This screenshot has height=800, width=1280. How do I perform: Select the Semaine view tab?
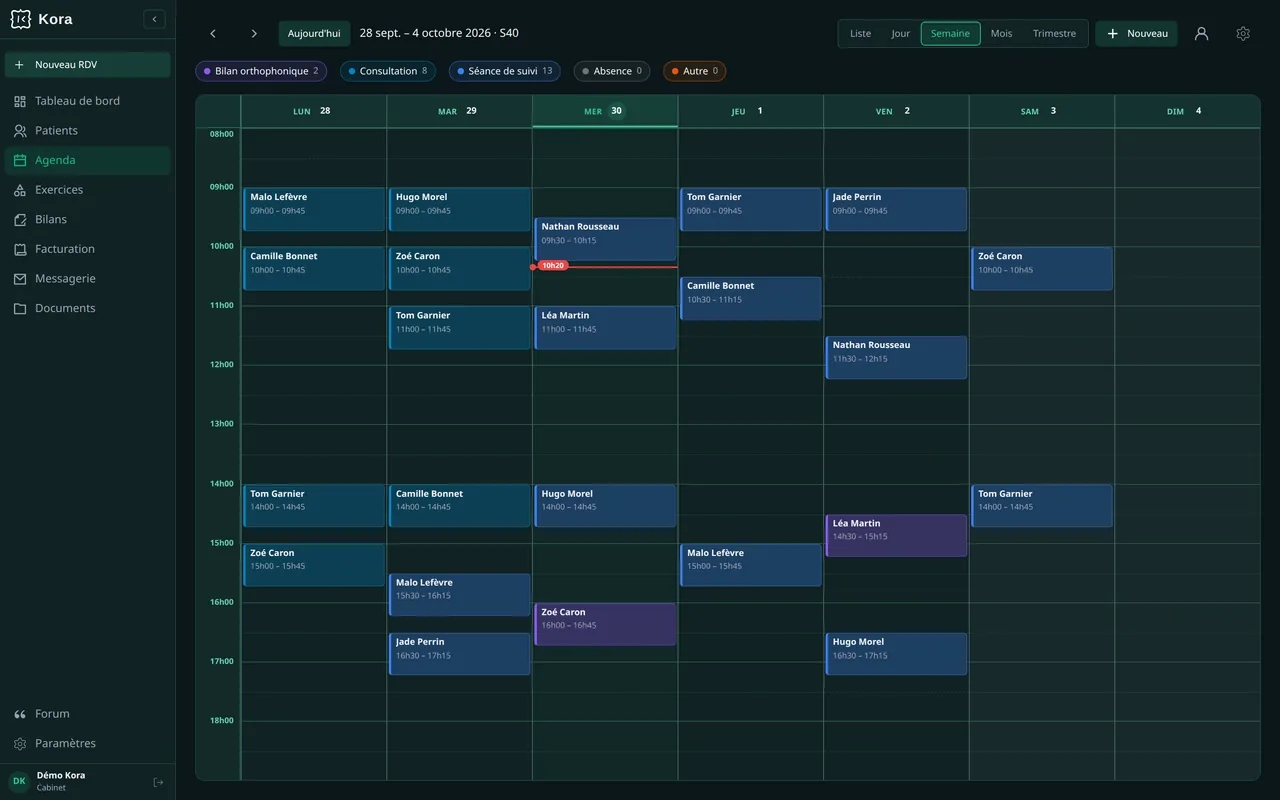950,33
